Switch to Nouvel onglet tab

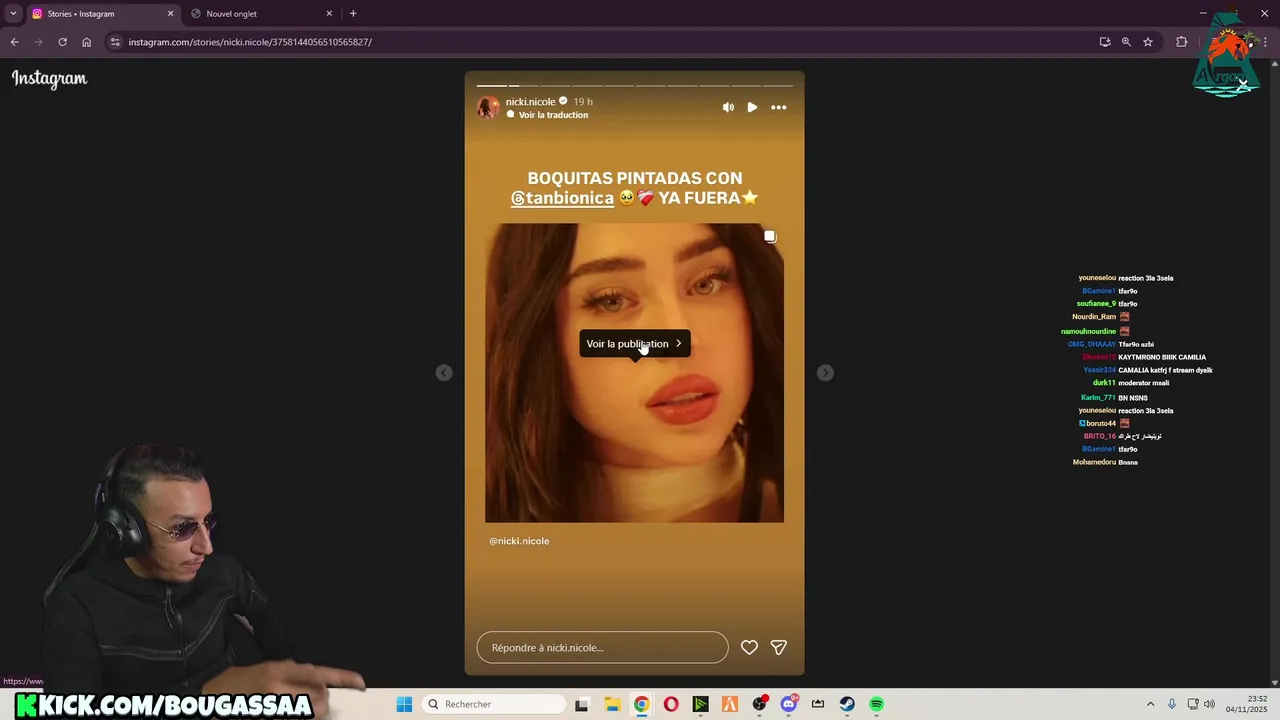pos(261,14)
